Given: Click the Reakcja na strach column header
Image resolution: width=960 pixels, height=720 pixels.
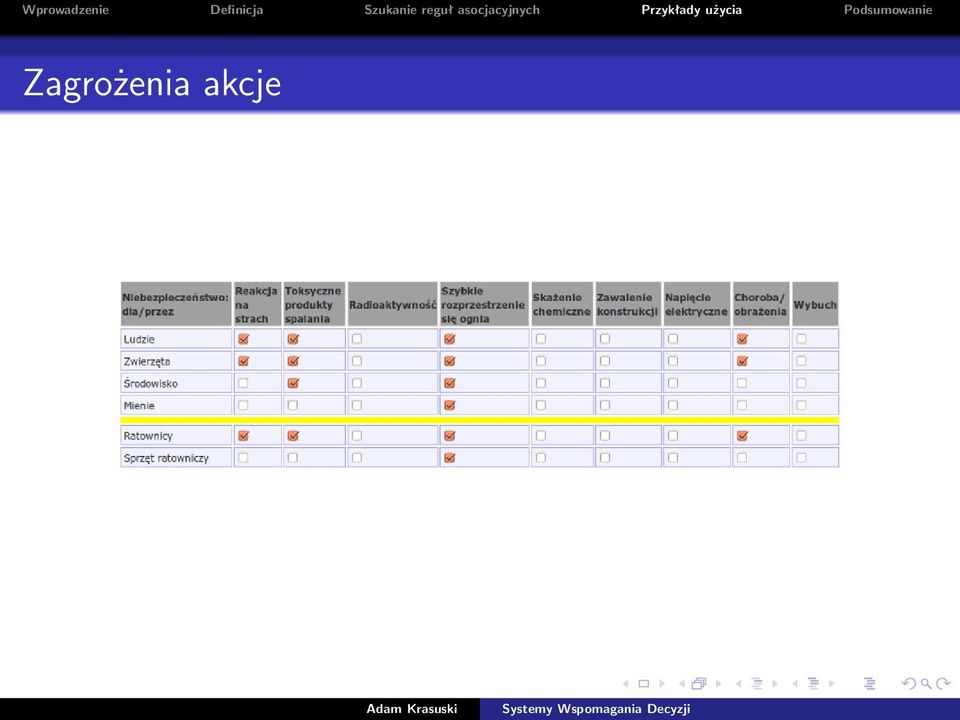Looking at the screenshot, I should coord(257,304).
